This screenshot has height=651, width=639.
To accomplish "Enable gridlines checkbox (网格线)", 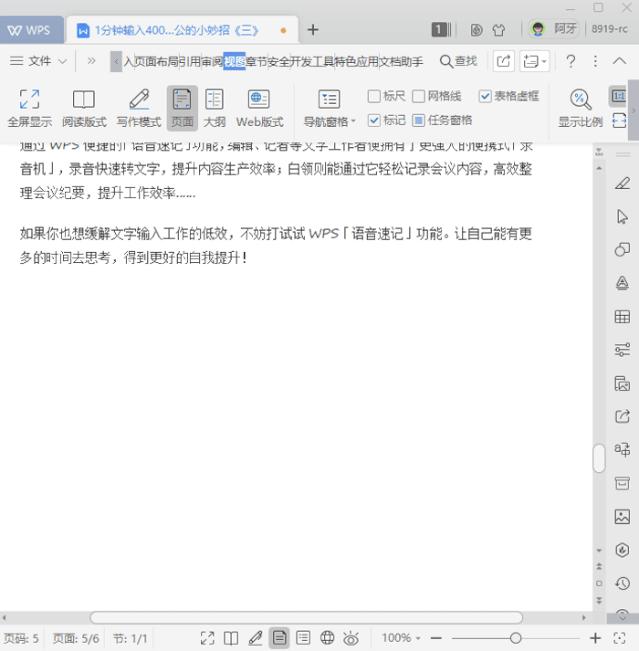I will click(x=436, y=96).
